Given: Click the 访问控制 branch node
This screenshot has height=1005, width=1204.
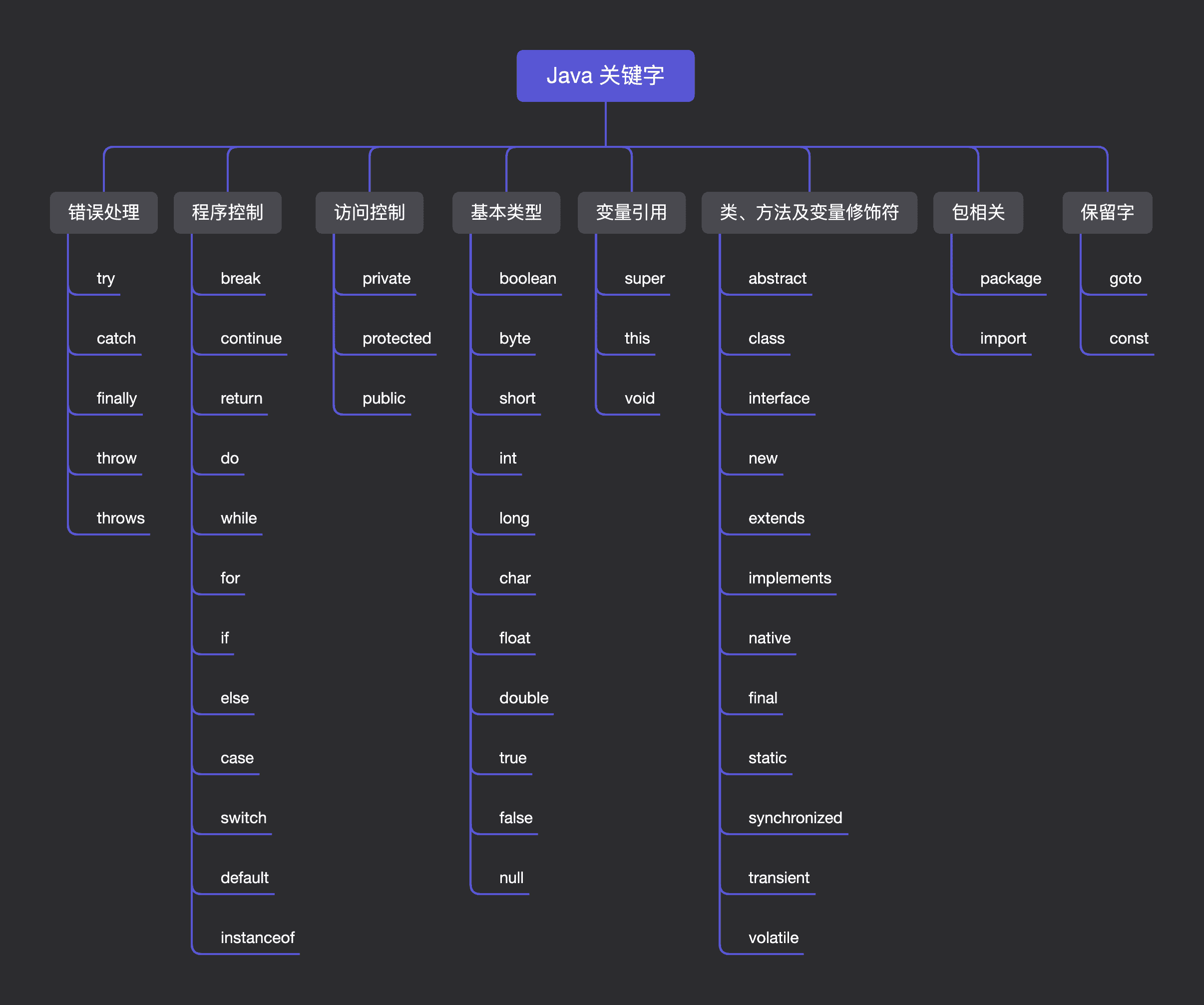Looking at the screenshot, I should click(369, 212).
